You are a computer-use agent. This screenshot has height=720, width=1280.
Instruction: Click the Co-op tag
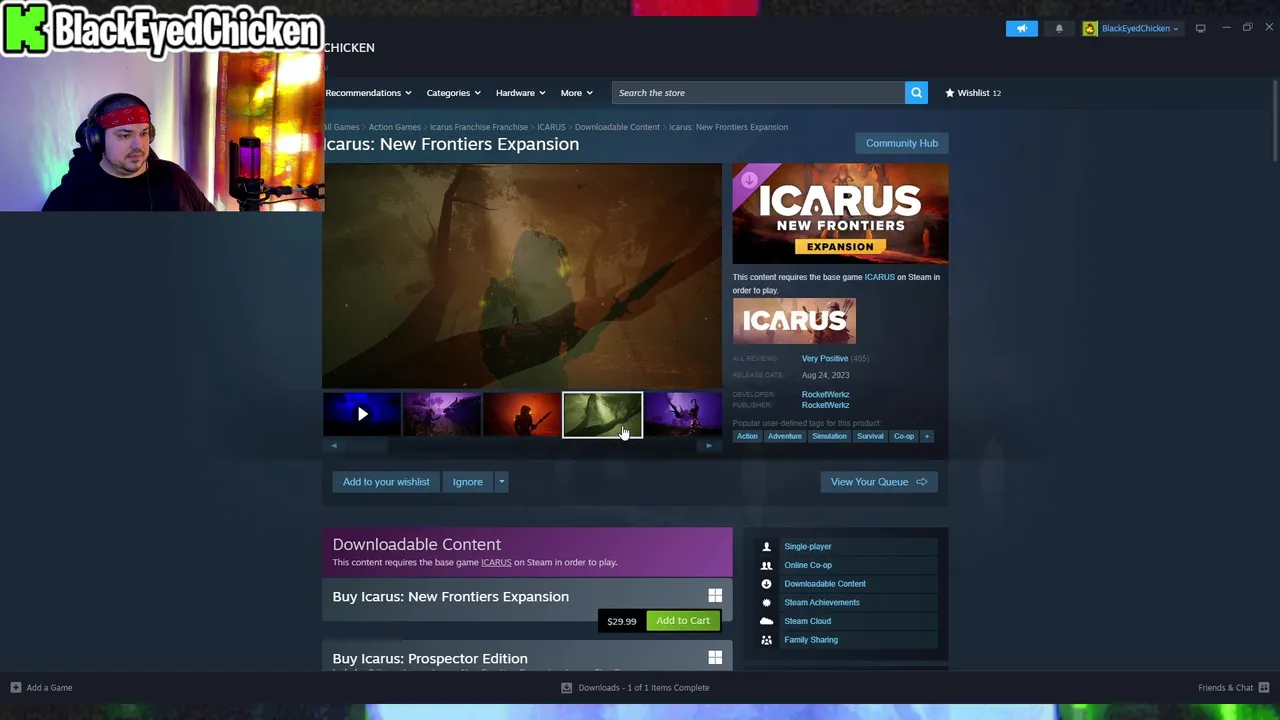click(904, 436)
